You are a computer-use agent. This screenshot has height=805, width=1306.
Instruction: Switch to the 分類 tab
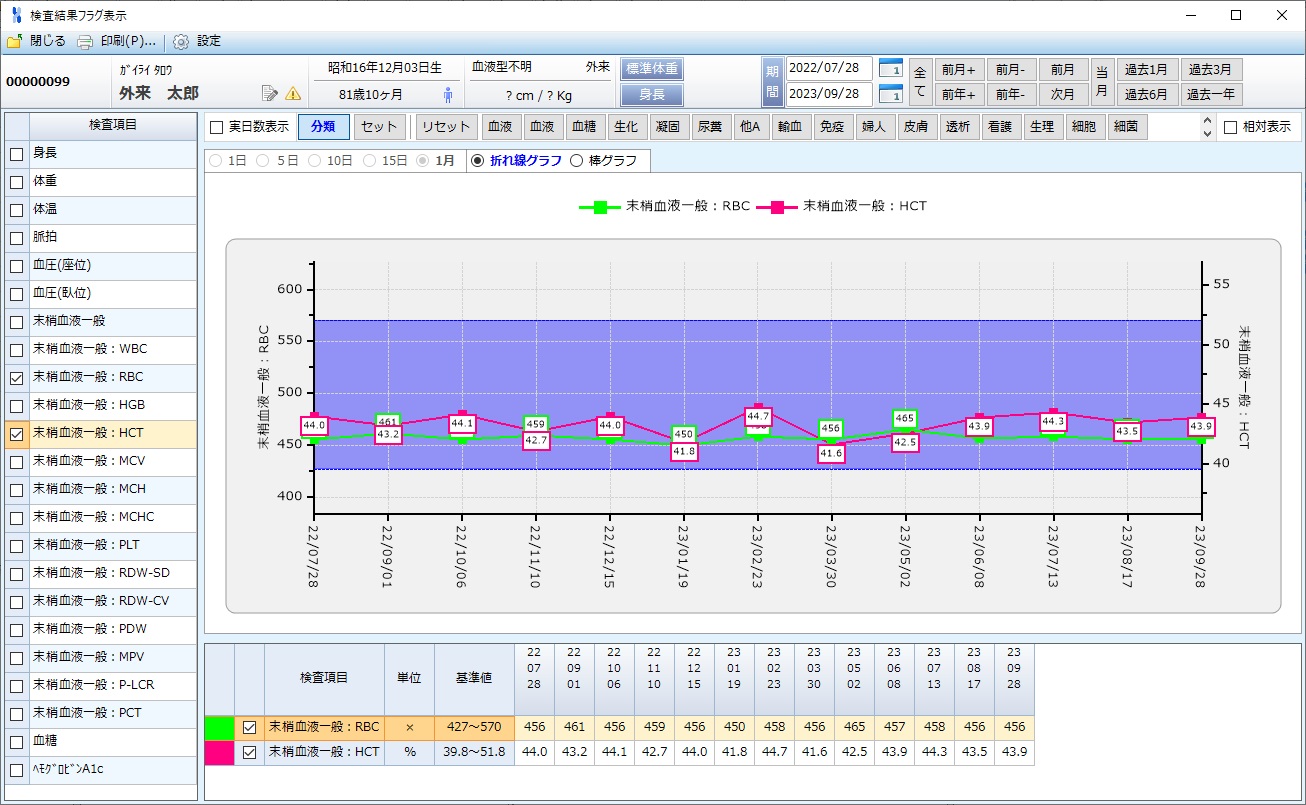click(323, 127)
